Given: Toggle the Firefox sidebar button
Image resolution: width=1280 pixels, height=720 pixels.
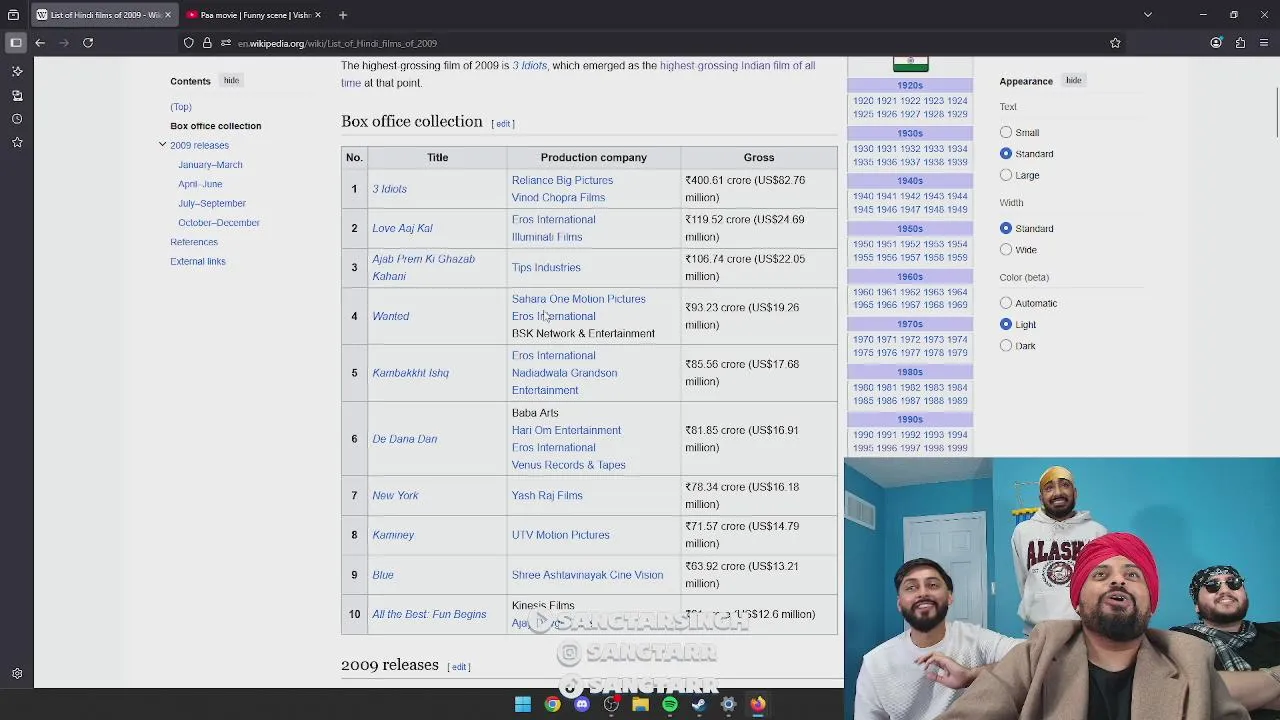Looking at the screenshot, I should (16, 43).
